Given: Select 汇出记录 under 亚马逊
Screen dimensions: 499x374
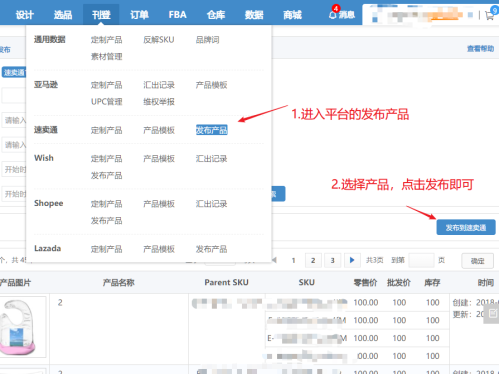Looking at the screenshot, I should [159, 85].
